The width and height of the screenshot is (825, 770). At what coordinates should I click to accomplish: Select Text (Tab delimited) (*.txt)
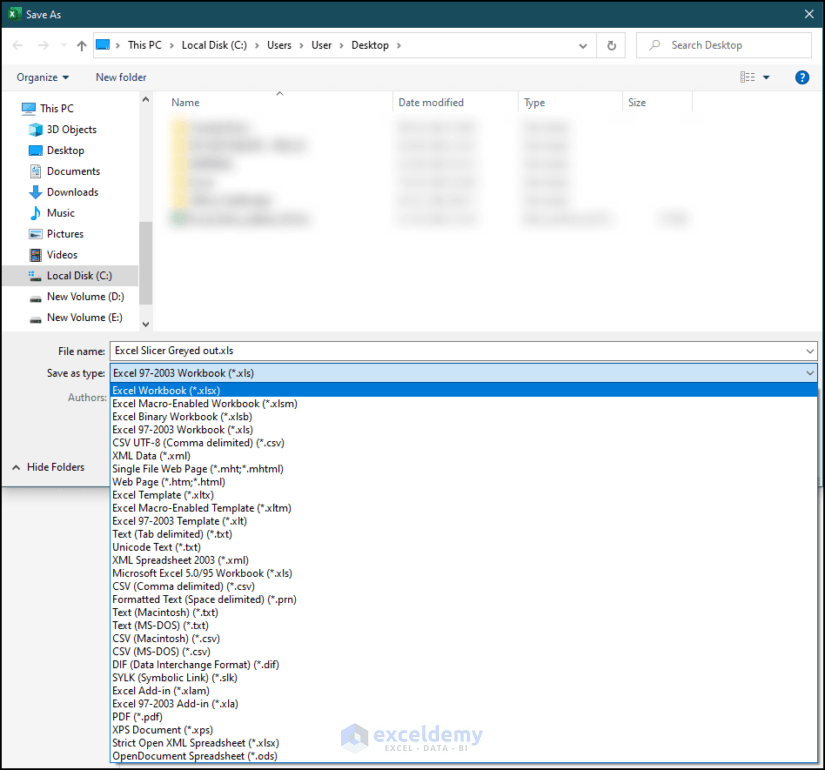464,534
